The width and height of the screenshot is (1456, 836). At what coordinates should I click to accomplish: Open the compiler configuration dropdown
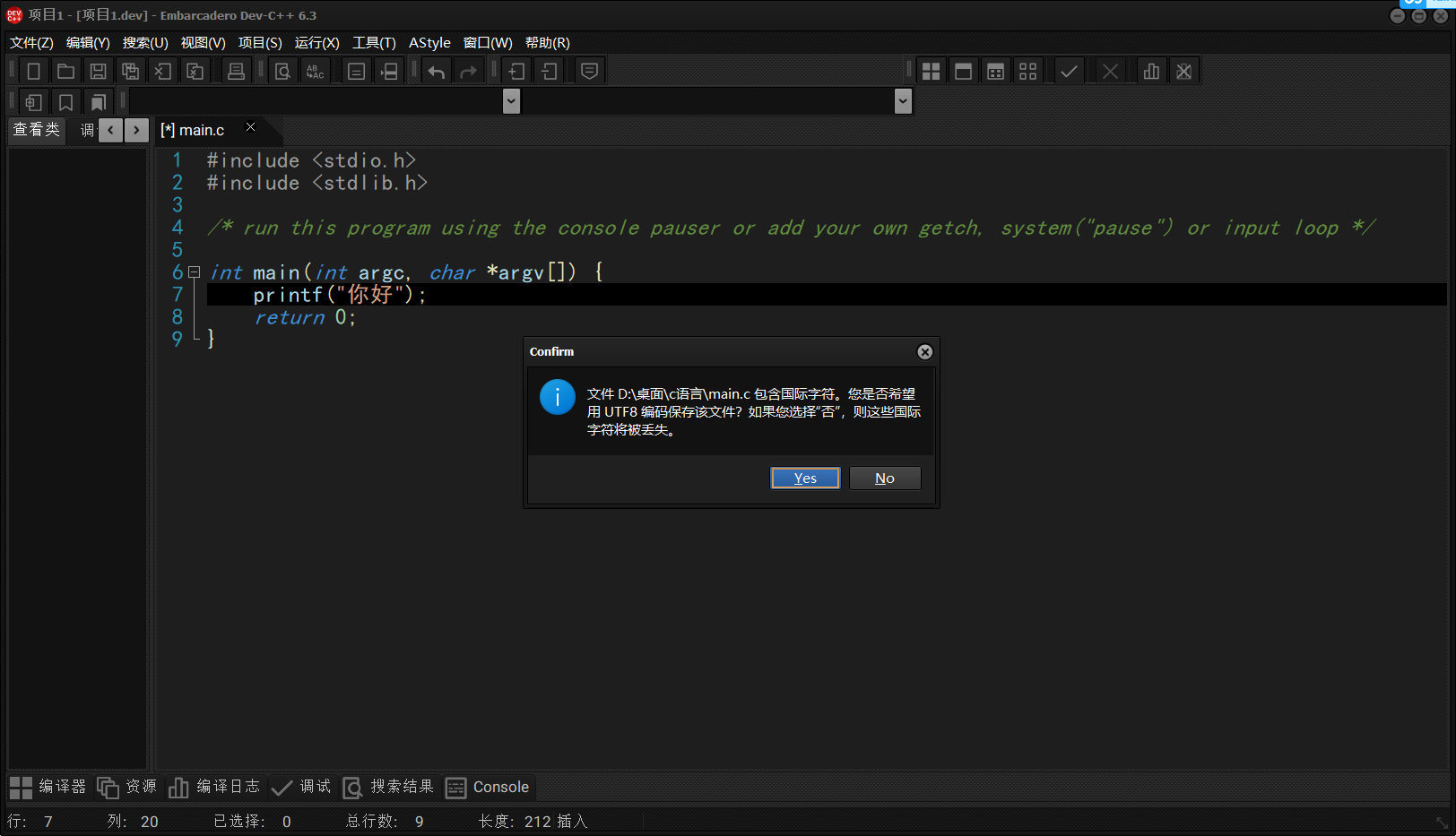tap(511, 101)
